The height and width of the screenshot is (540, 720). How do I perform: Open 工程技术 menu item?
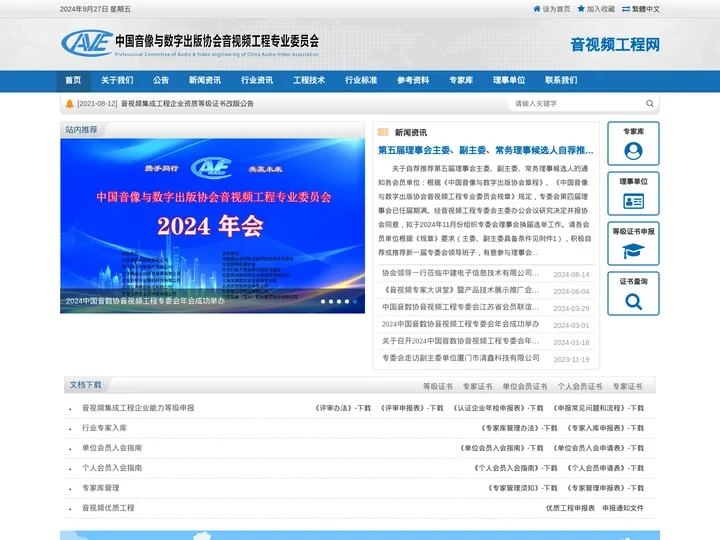[x=309, y=80]
